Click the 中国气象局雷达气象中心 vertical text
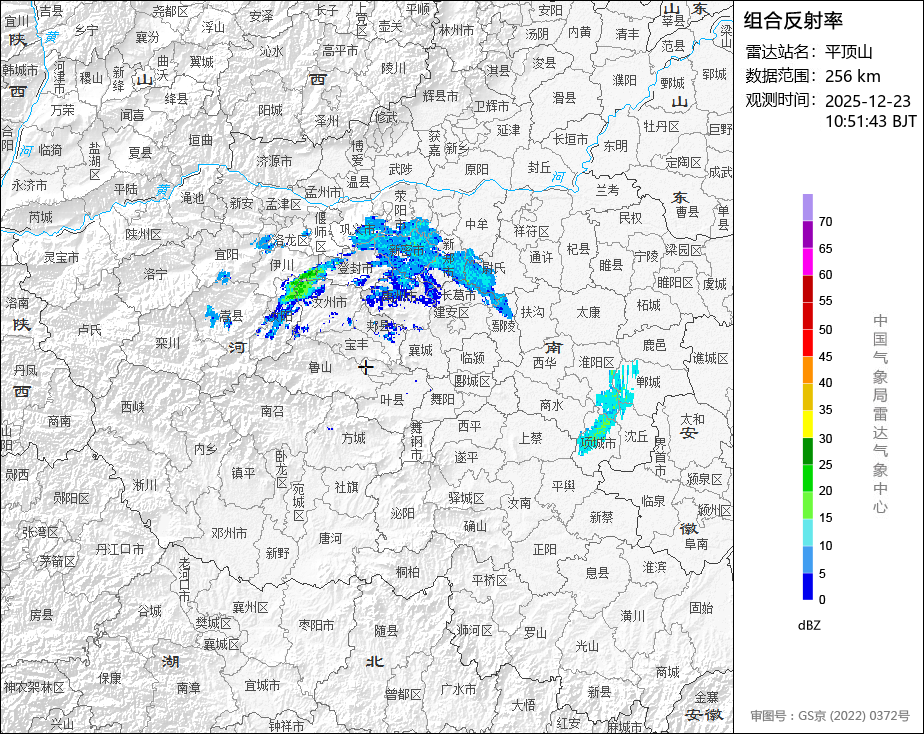The width and height of the screenshot is (924, 734). tap(880, 414)
